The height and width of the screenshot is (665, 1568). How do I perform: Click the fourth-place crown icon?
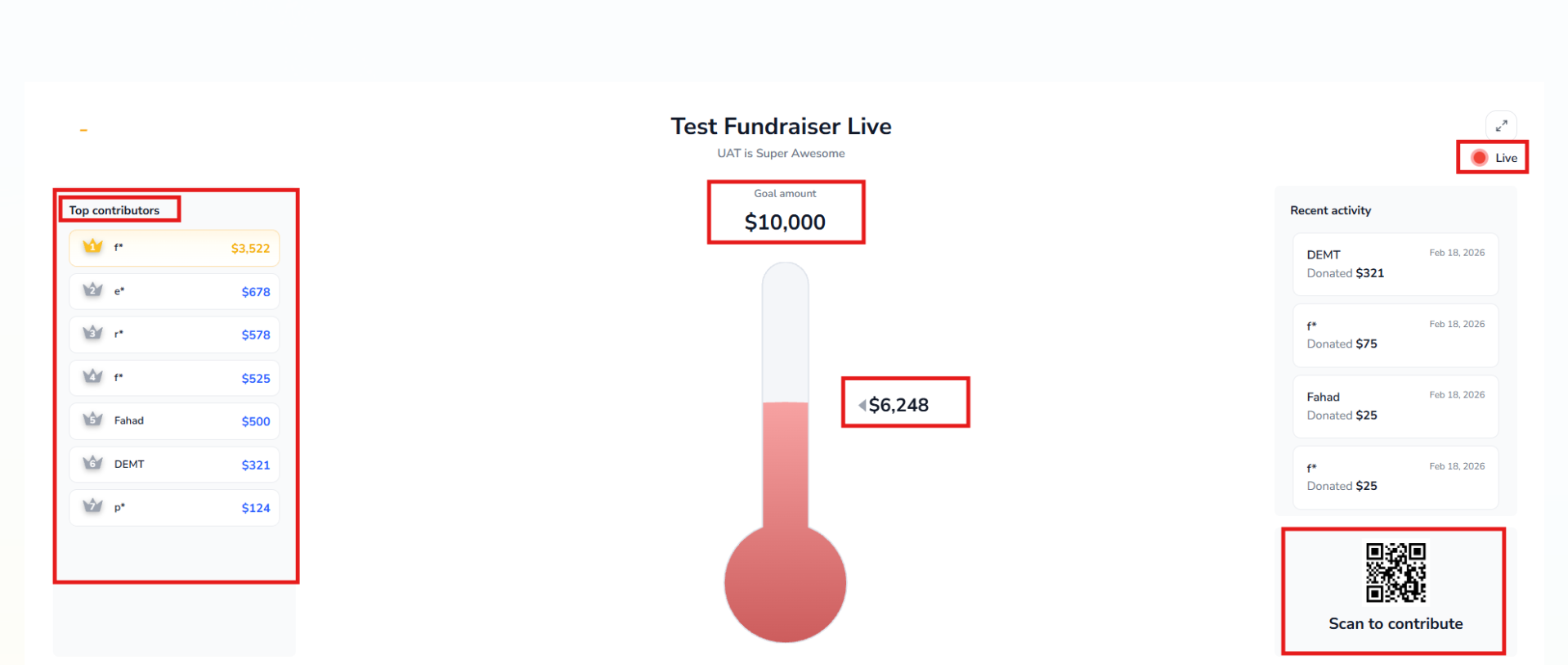93,376
